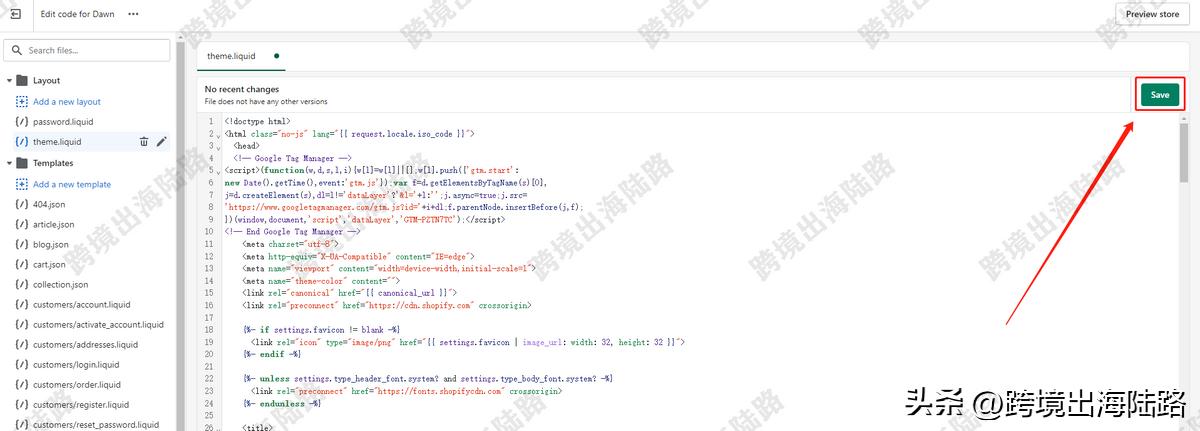Click the add-file icon beside Add a new template
The height and width of the screenshot is (431, 1200).
(x=22, y=184)
